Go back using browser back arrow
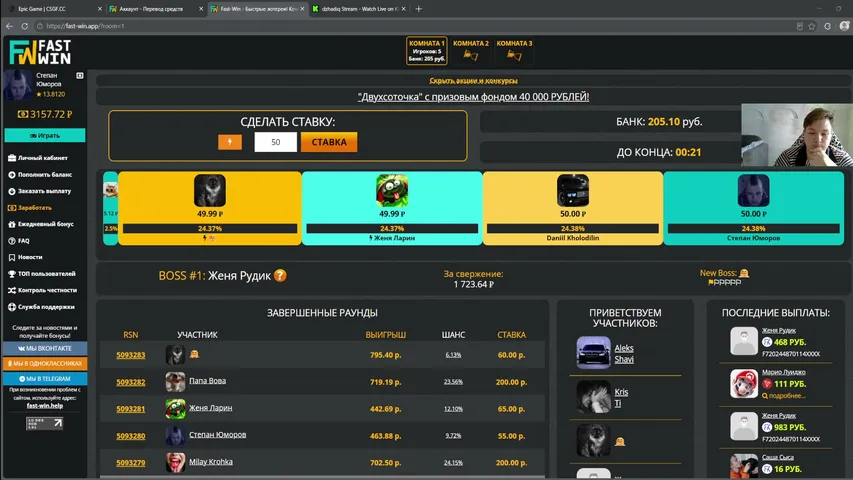This screenshot has height=480, width=853. (9, 26)
